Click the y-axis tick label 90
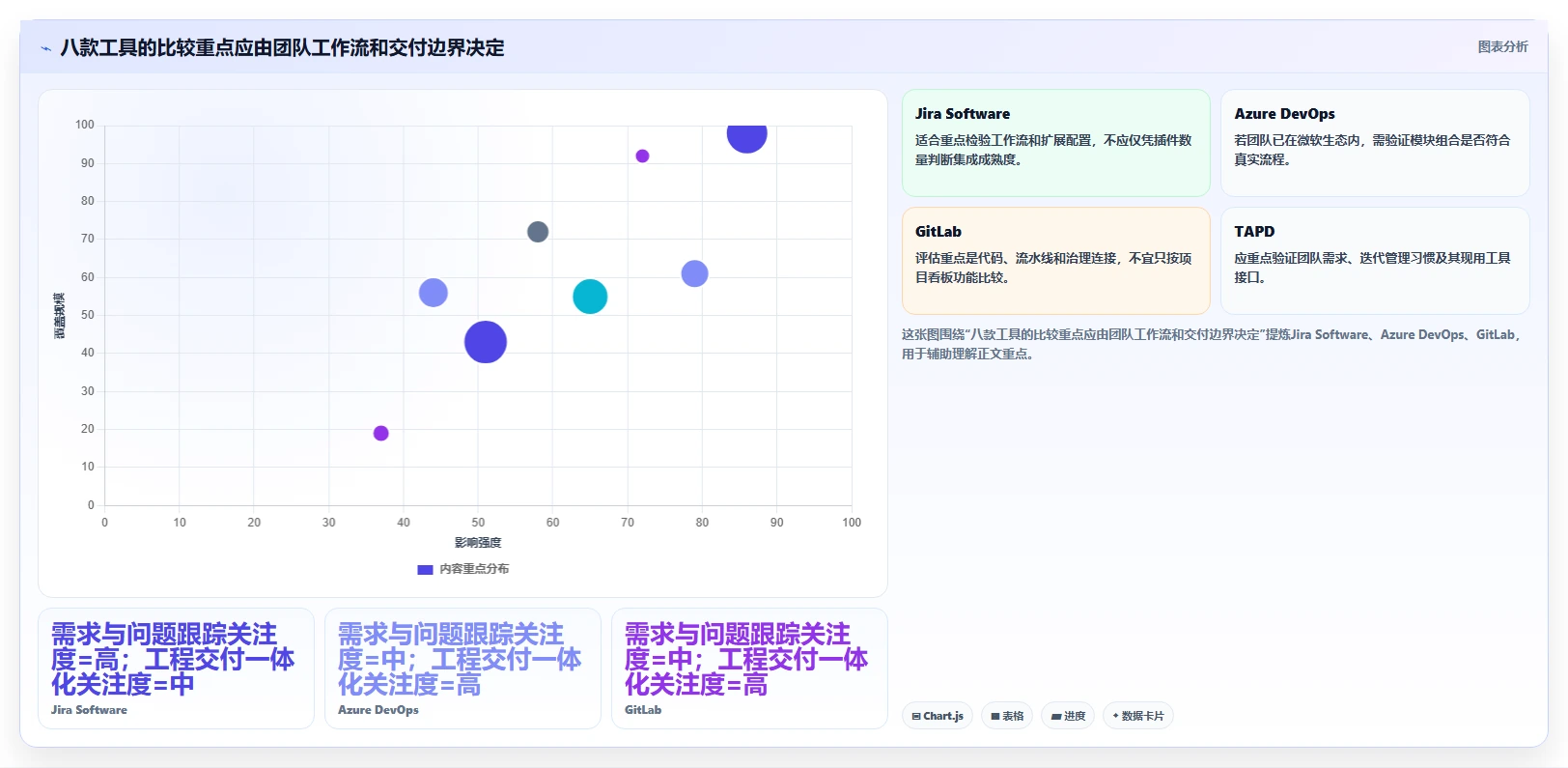 tap(88, 163)
